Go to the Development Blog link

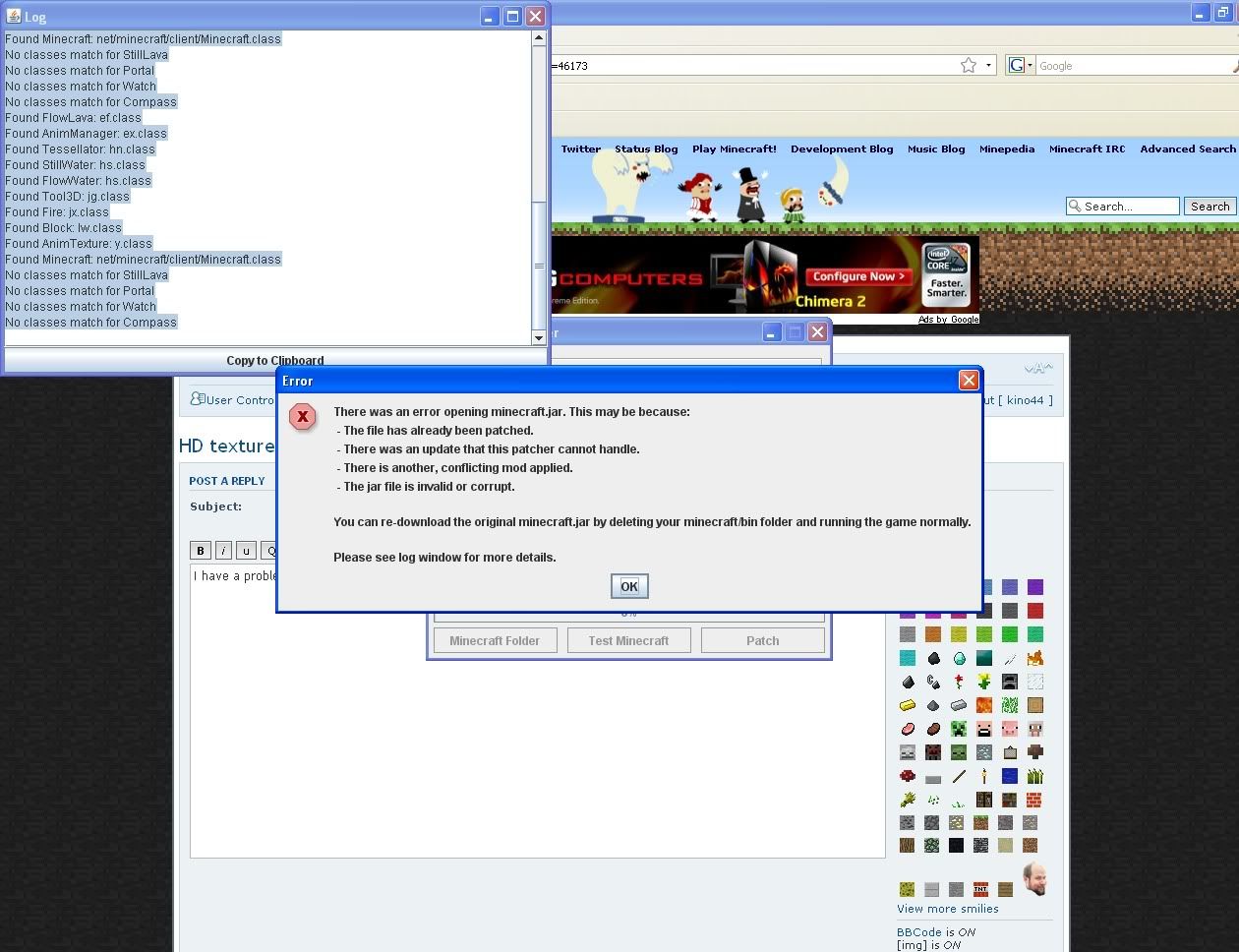tap(841, 149)
